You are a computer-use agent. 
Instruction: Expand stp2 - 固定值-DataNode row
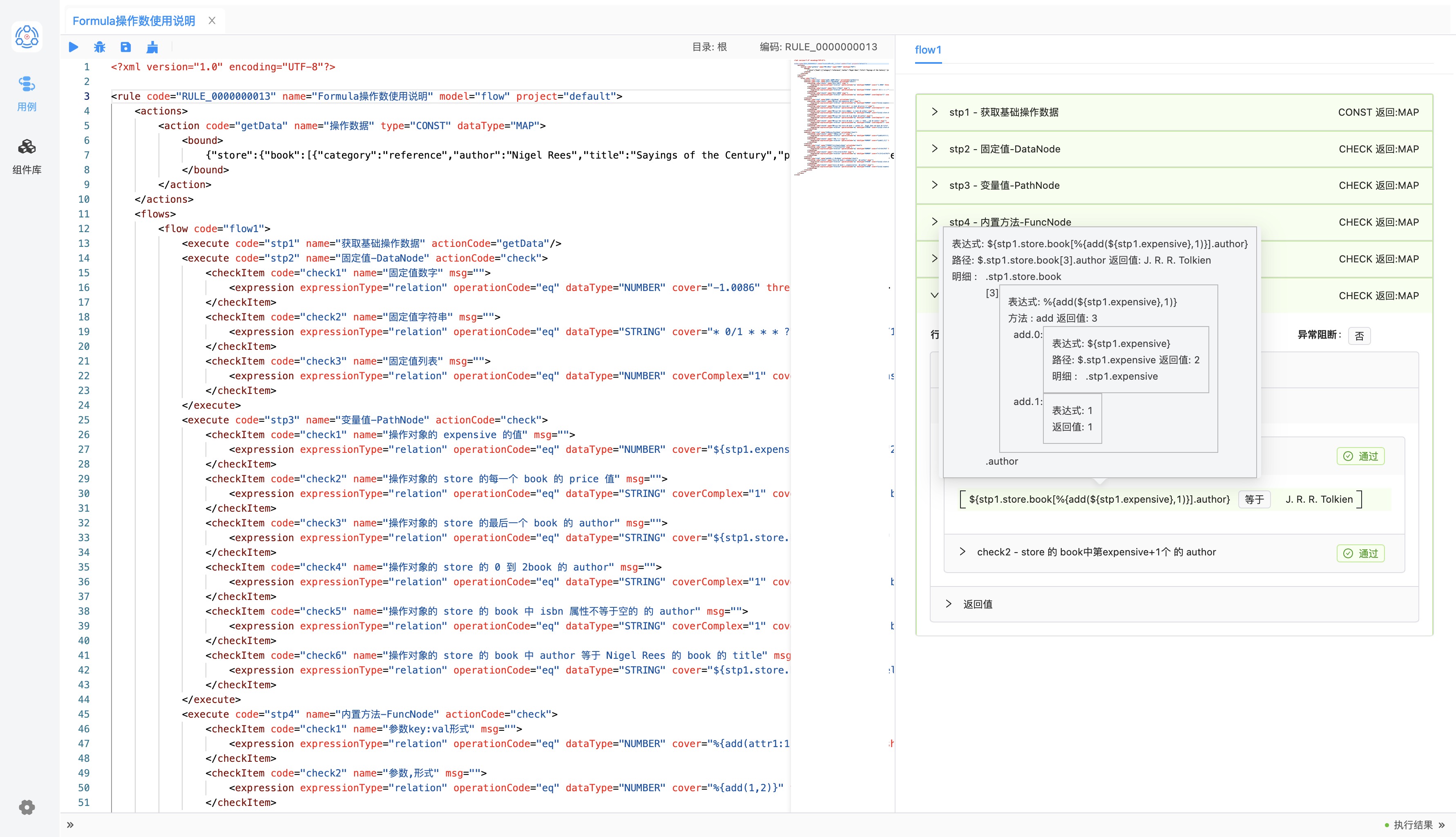coord(1174,149)
